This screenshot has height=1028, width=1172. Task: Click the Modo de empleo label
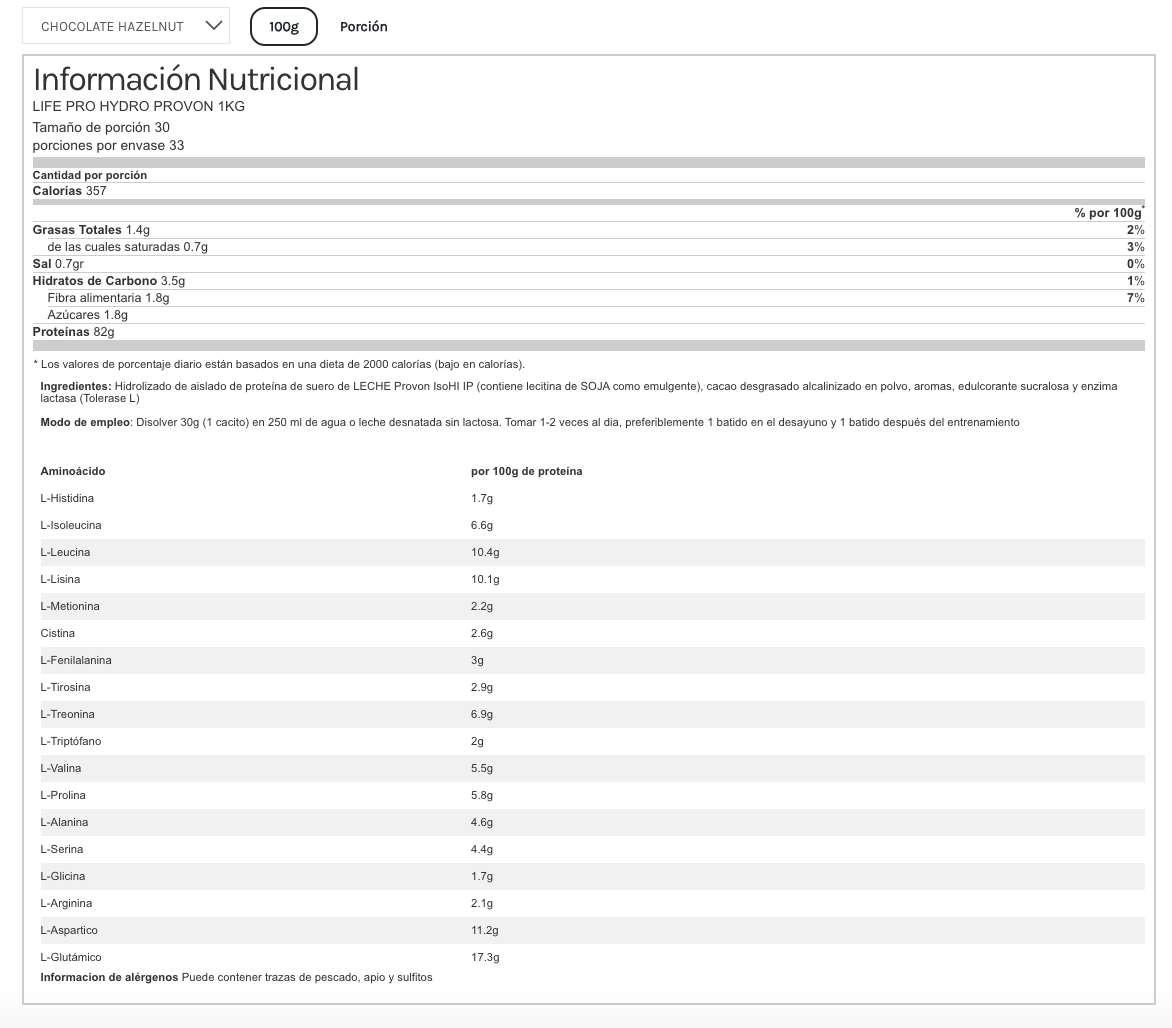[x=85, y=422]
